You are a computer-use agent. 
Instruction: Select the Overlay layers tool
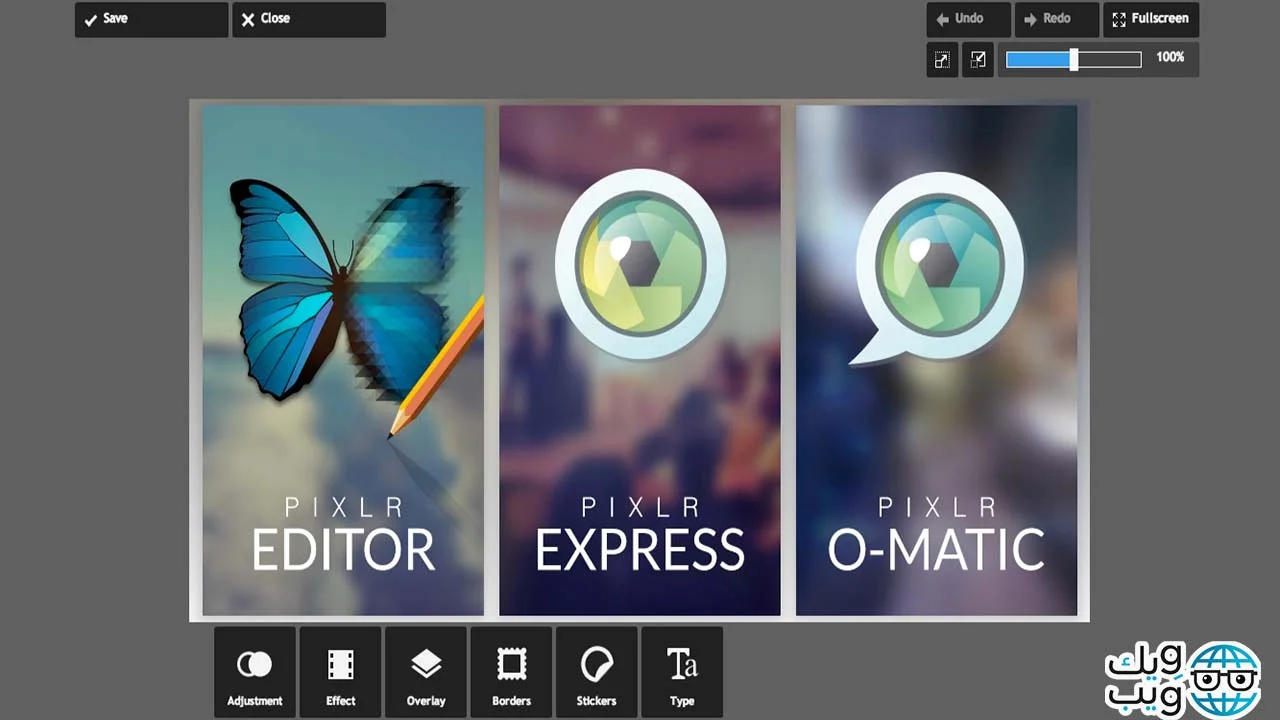[426, 672]
